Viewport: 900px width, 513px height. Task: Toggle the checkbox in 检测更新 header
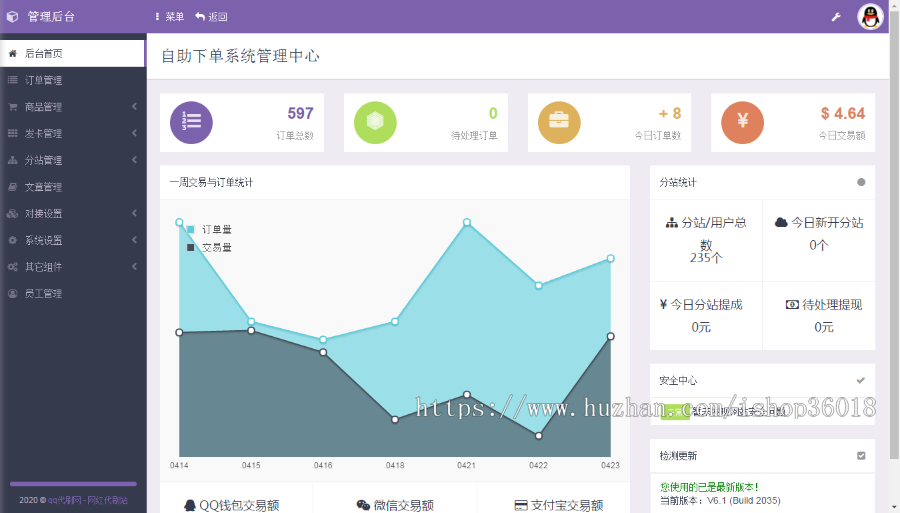[861, 456]
